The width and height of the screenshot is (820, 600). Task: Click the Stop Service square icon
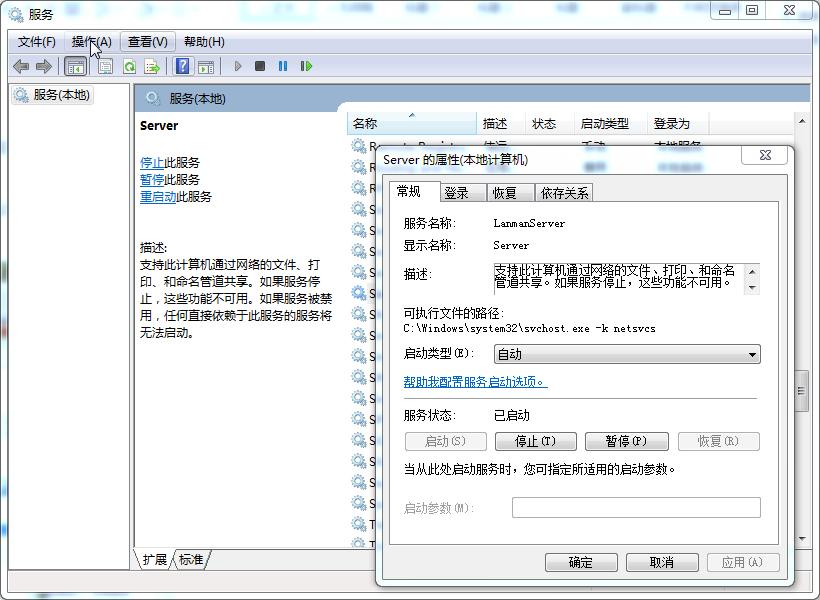pos(260,66)
